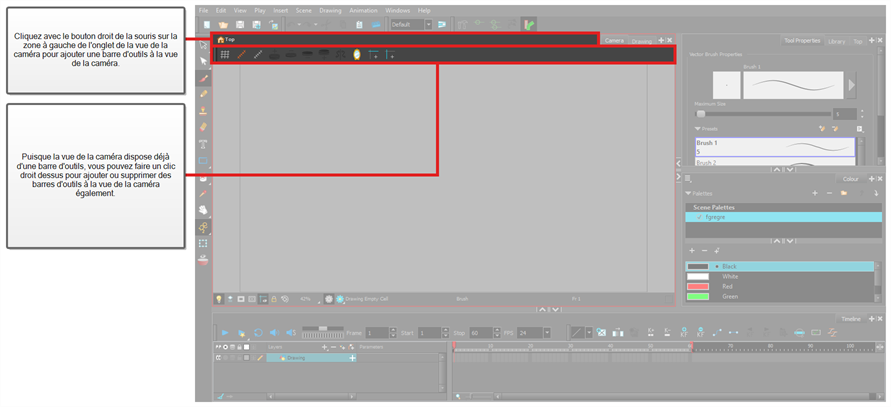
Task: Select the Text tool in Tools toolbar
Action: point(203,144)
